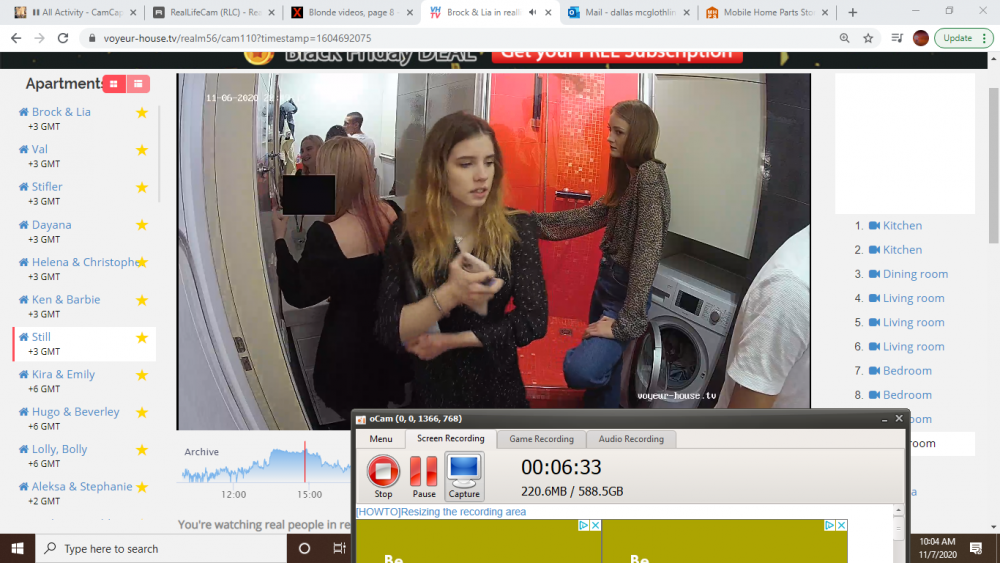
Task: Switch to the Game Recording tab
Action: click(x=541, y=439)
